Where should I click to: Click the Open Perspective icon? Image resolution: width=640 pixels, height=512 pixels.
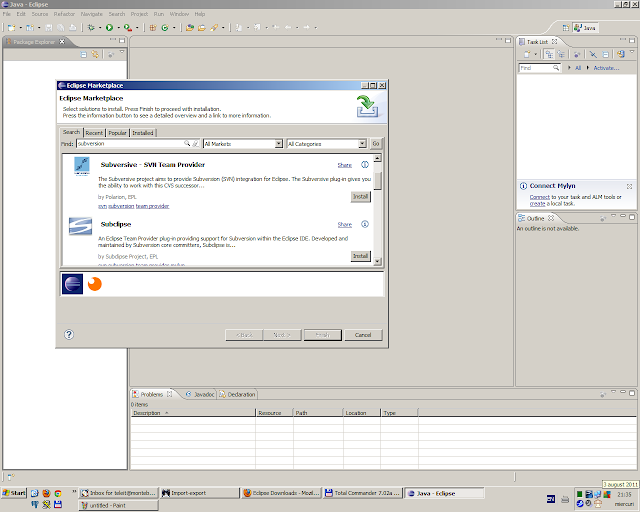click(565, 28)
